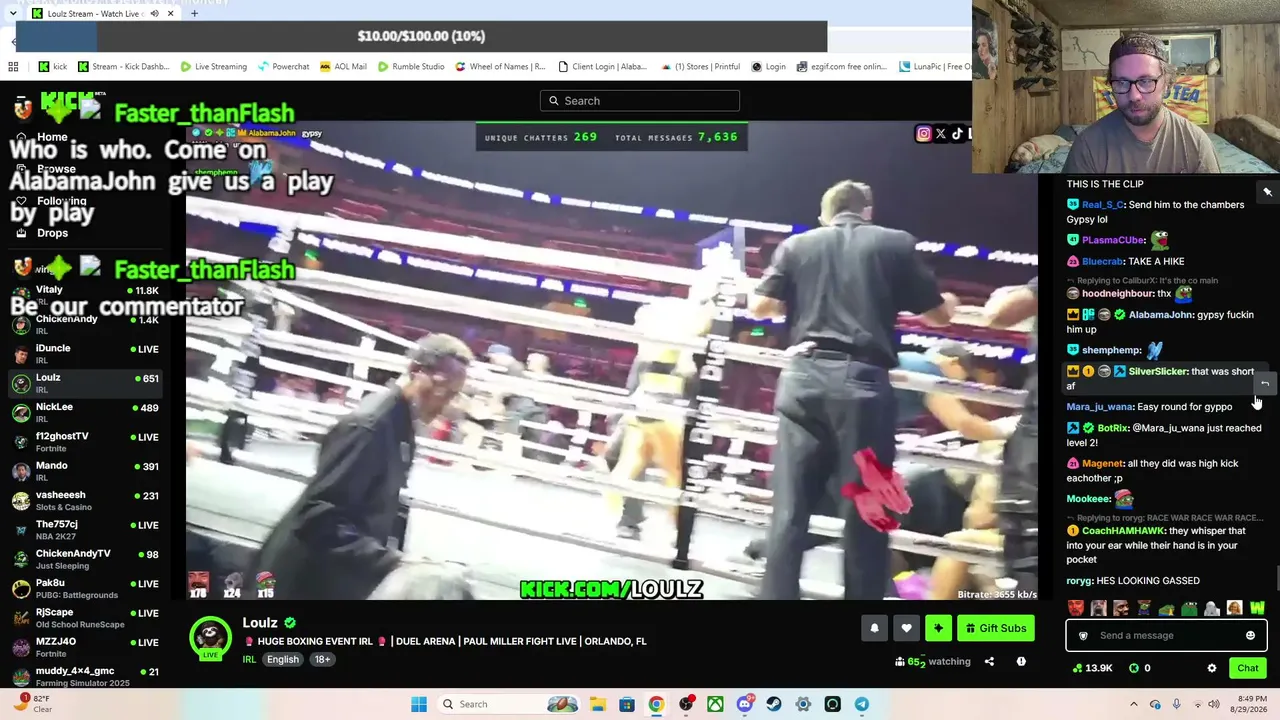The height and width of the screenshot is (720, 1280).
Task: Click the donation goal progress bar
Action: coord(421,36)
